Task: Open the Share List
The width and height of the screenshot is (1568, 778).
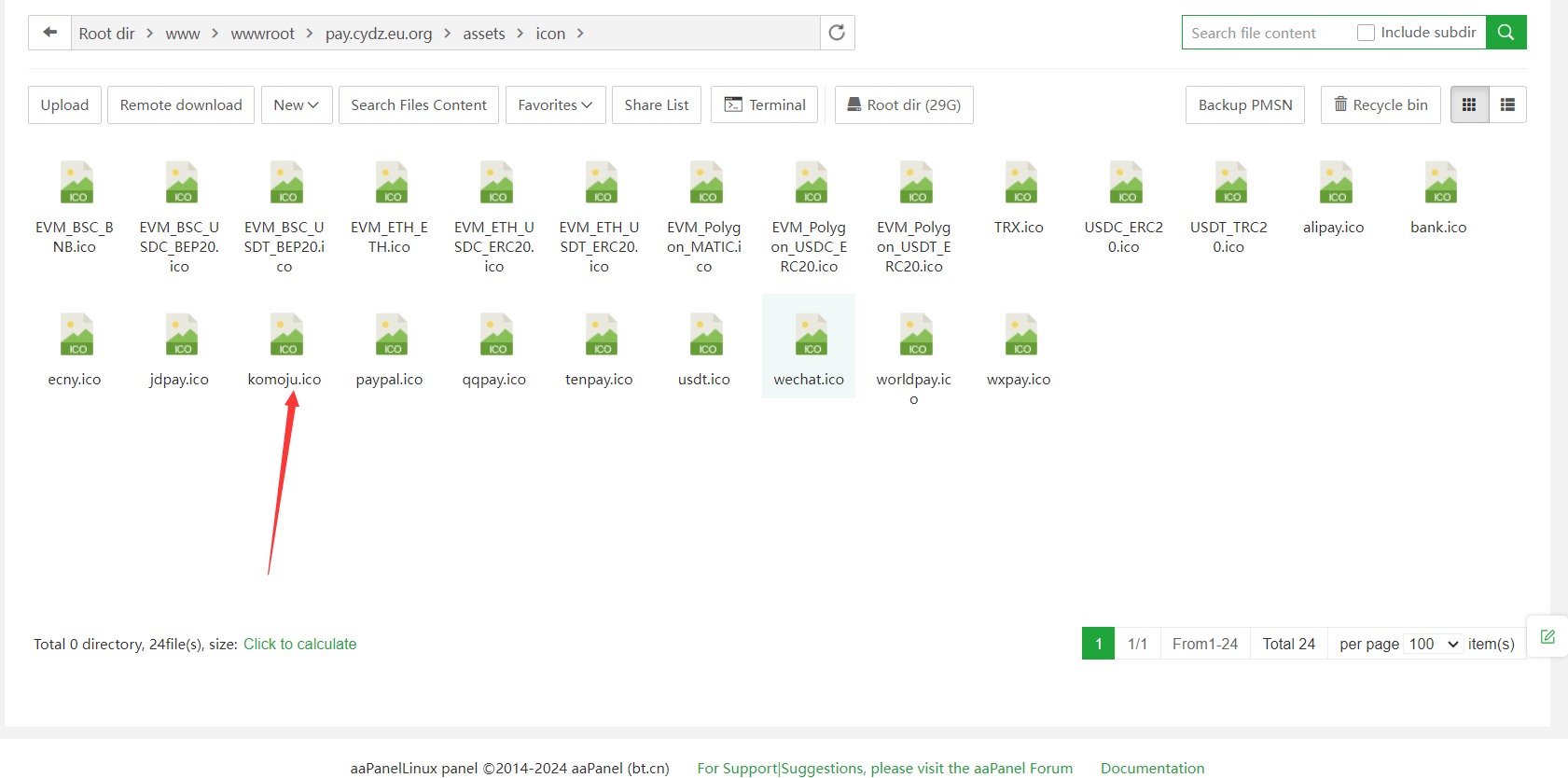Action: pyautogui.click(x=657, y=104)
